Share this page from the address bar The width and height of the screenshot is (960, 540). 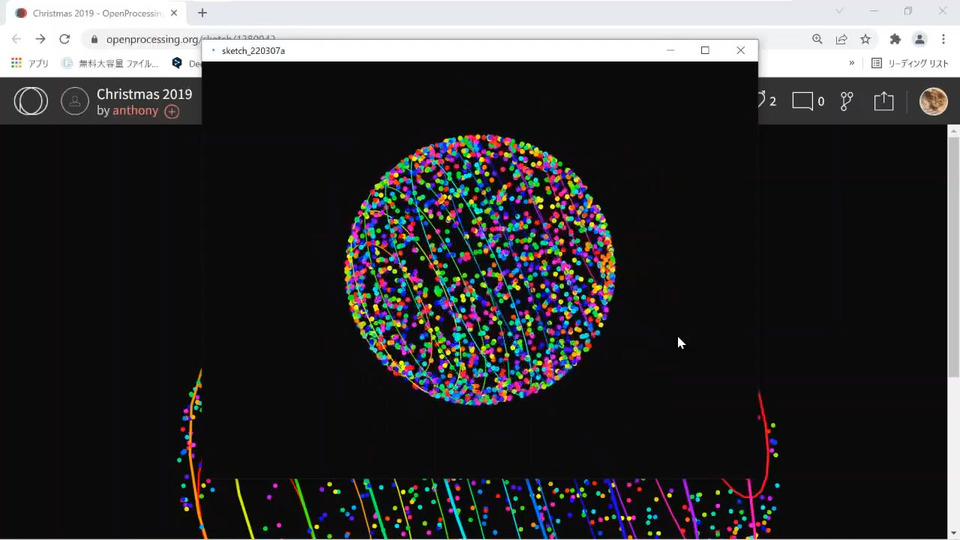tap(841, 39)
